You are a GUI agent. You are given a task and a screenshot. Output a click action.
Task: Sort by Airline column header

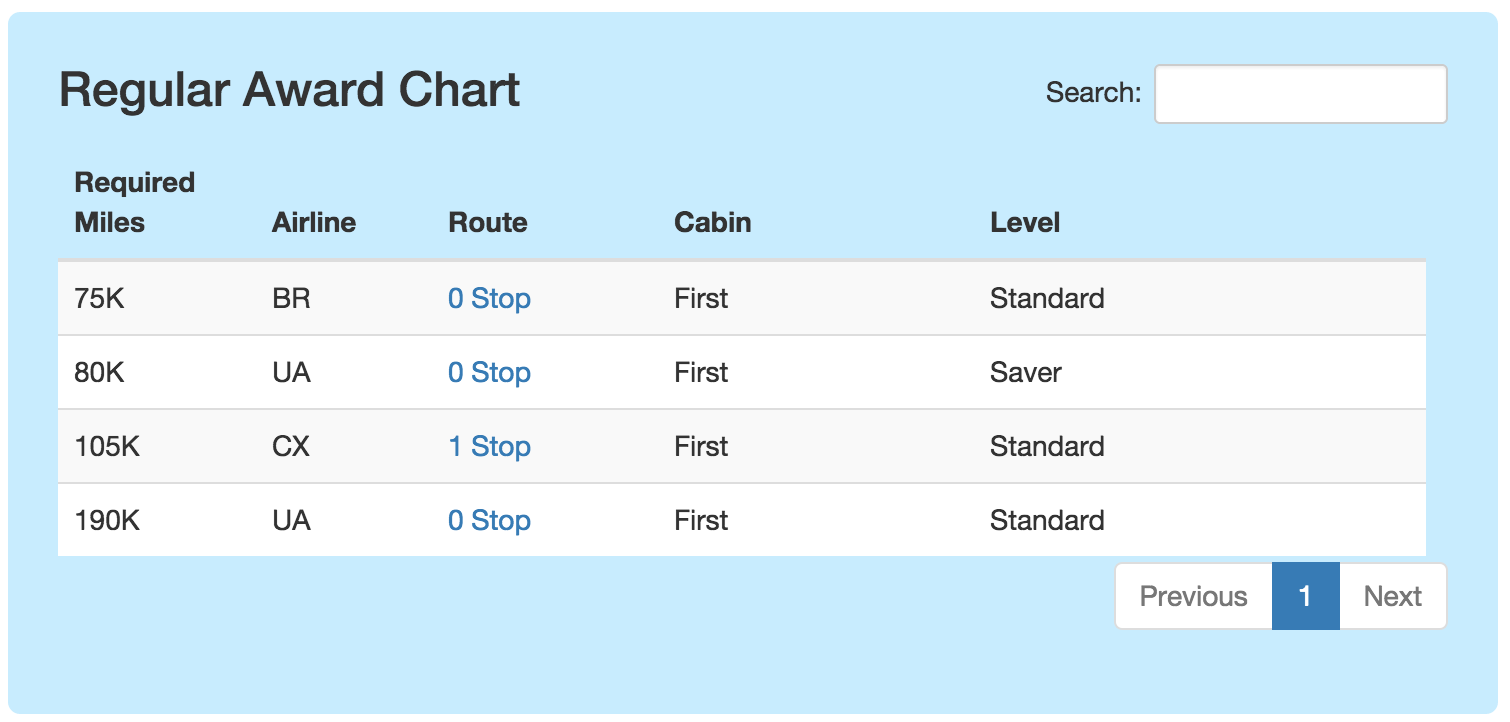tap(314, 222)
